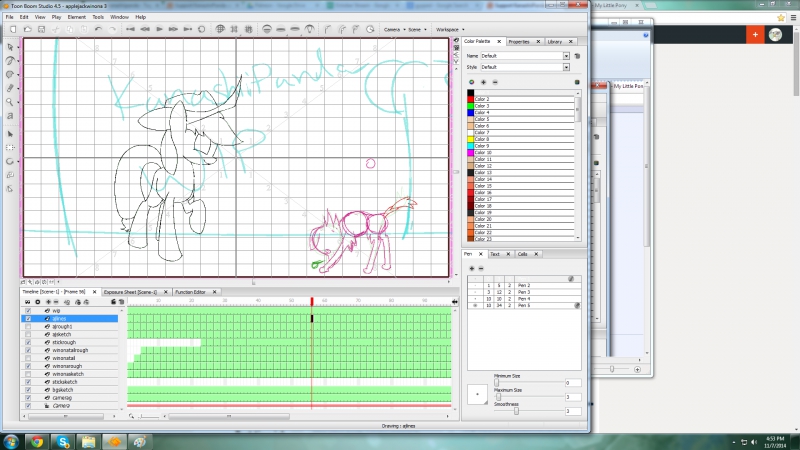This screenshot has height=450, width=800.
Task: Click the Undo arrow icon
Action: point(97,28)
